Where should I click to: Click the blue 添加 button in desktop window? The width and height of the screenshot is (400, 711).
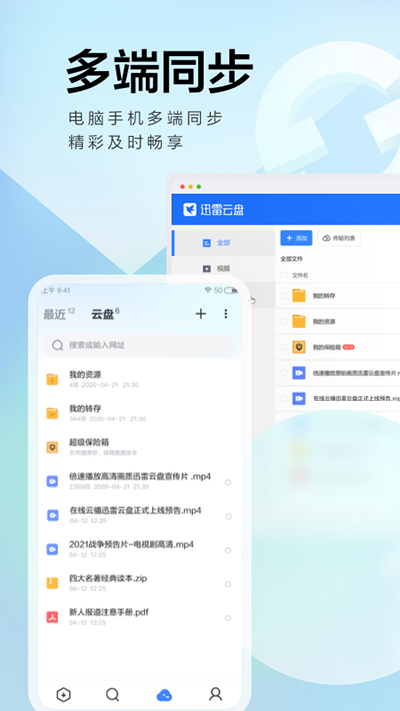tap(296, 238)
